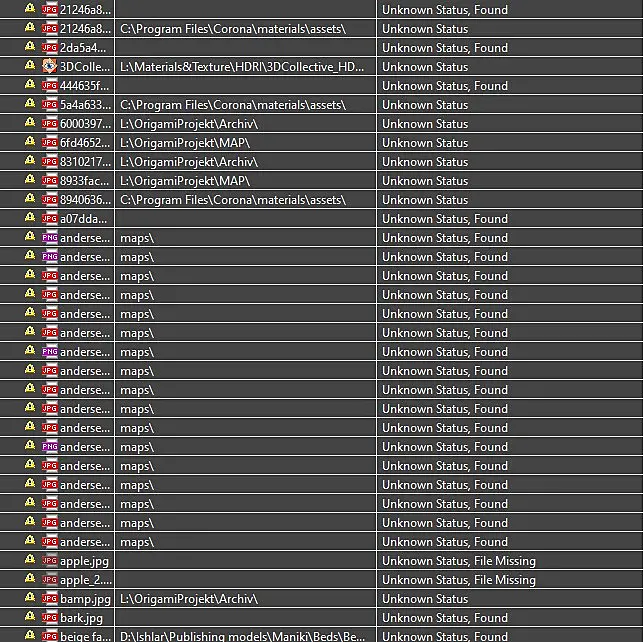Click the OrigamiProjekt\MAP path in the 6fd4652... row
Viewport: 644px width, 642px height.
185,143
